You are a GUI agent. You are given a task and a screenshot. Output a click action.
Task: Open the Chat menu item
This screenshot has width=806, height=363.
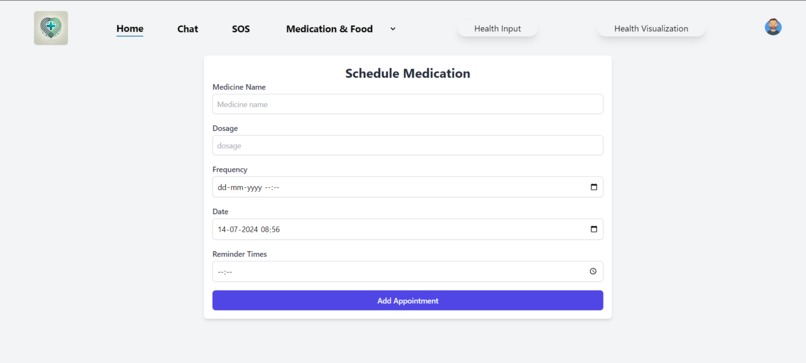(x=188, y=29)
